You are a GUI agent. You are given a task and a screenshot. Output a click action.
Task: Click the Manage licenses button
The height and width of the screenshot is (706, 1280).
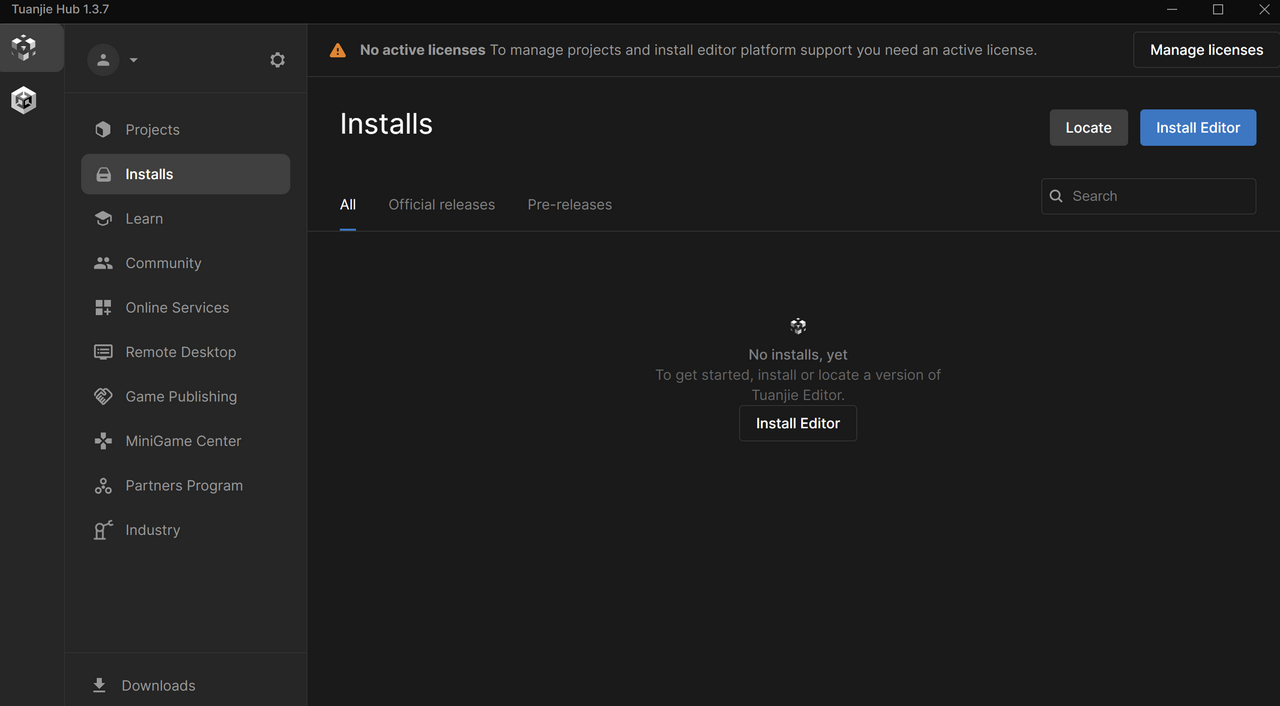click(1205, 50)
